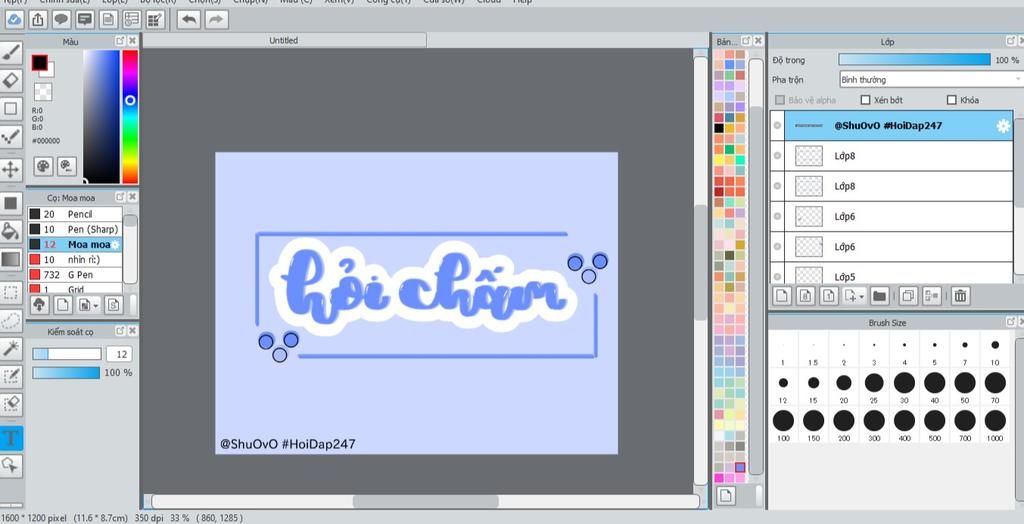Choose brush size 25 preset
Viewport: 1024px width, 524px height.
tap(874, 387)
